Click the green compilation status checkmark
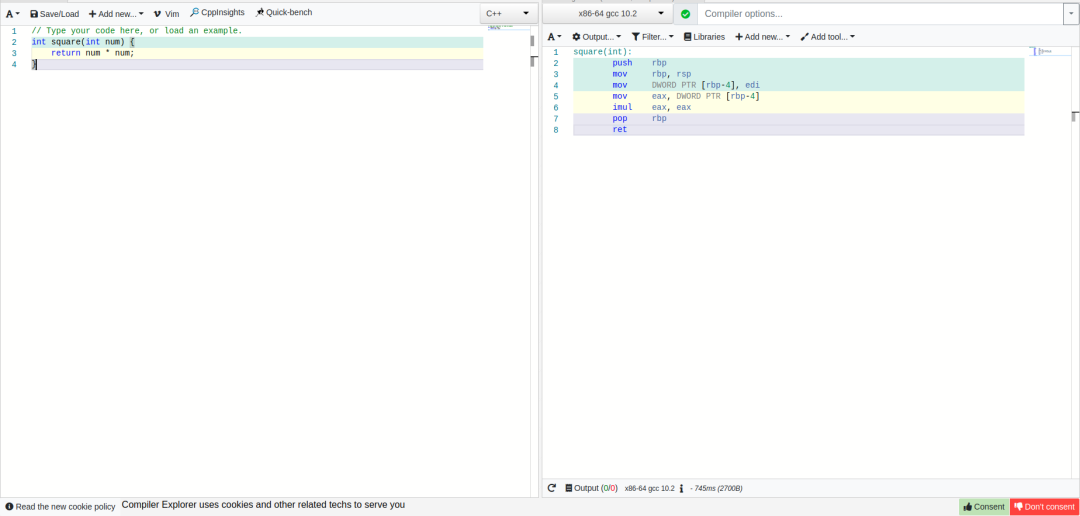Screen dimensions: 1080x516 (x=685, y=14)
